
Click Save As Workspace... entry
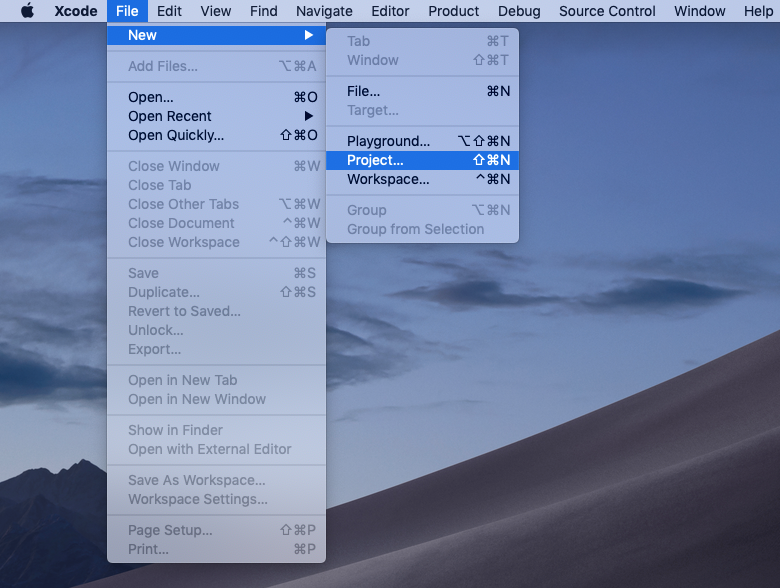tap(216, 480)
